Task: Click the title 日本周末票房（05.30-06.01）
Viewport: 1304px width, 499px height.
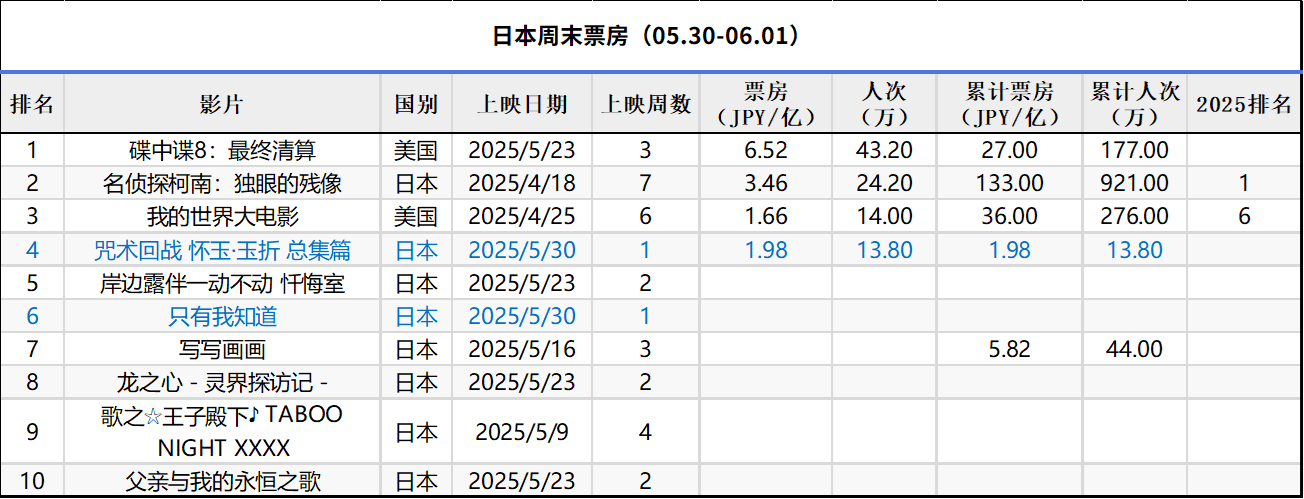Action: (646, 36)
